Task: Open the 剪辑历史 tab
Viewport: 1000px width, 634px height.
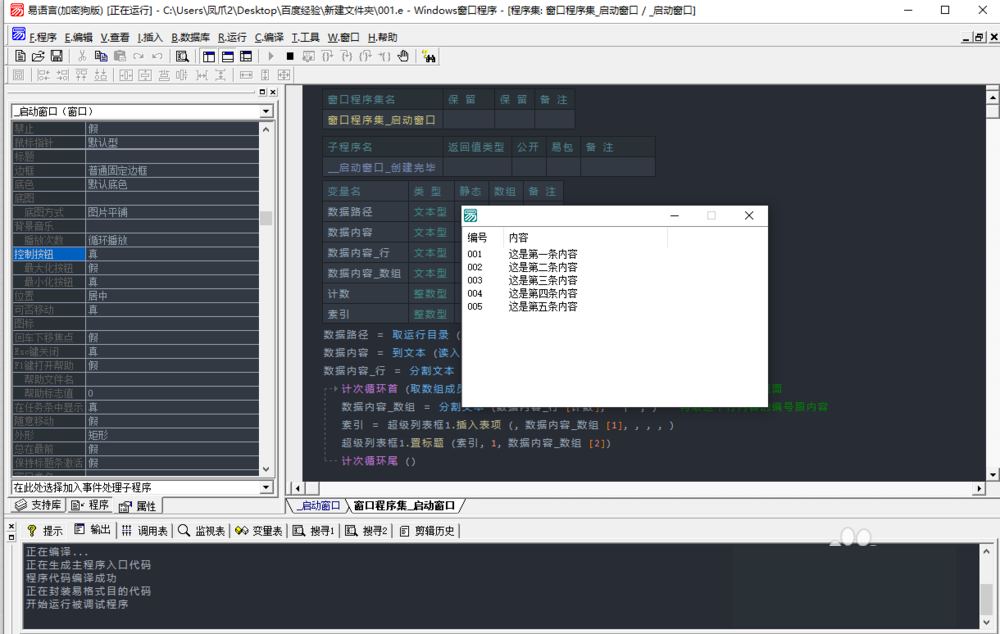Action: 427,531
